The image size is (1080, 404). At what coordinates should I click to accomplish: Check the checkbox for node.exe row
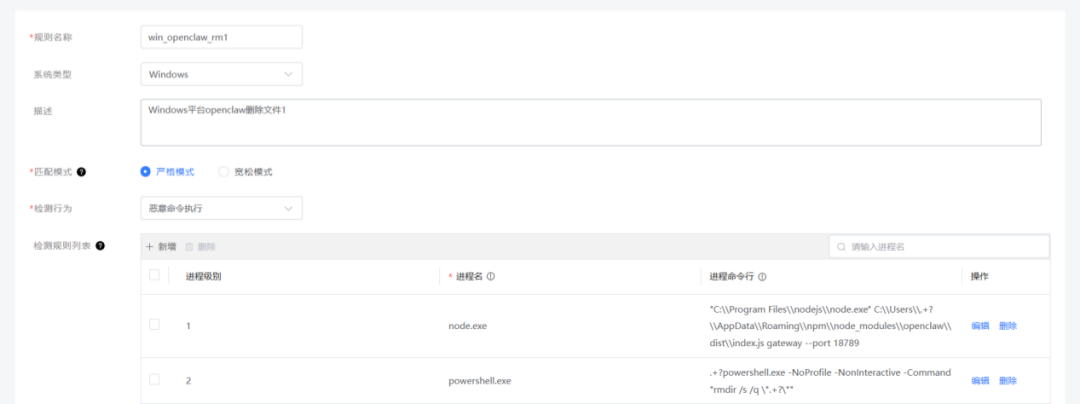pyautogui.click(x=154, y=325)
